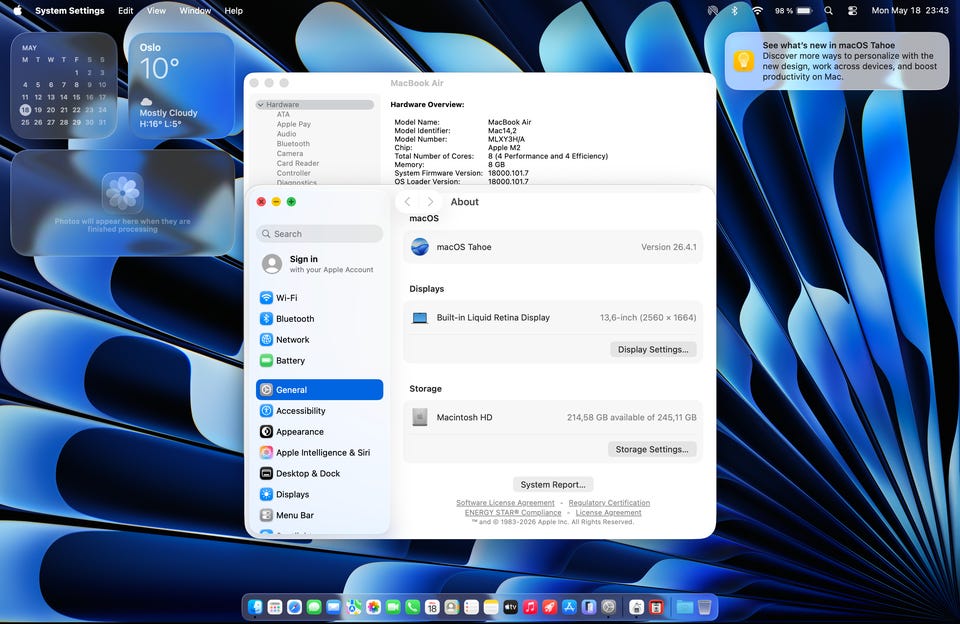Click the Wi-Fi status menu bar icon
The image size is (960, 624).
coord(757,10)
